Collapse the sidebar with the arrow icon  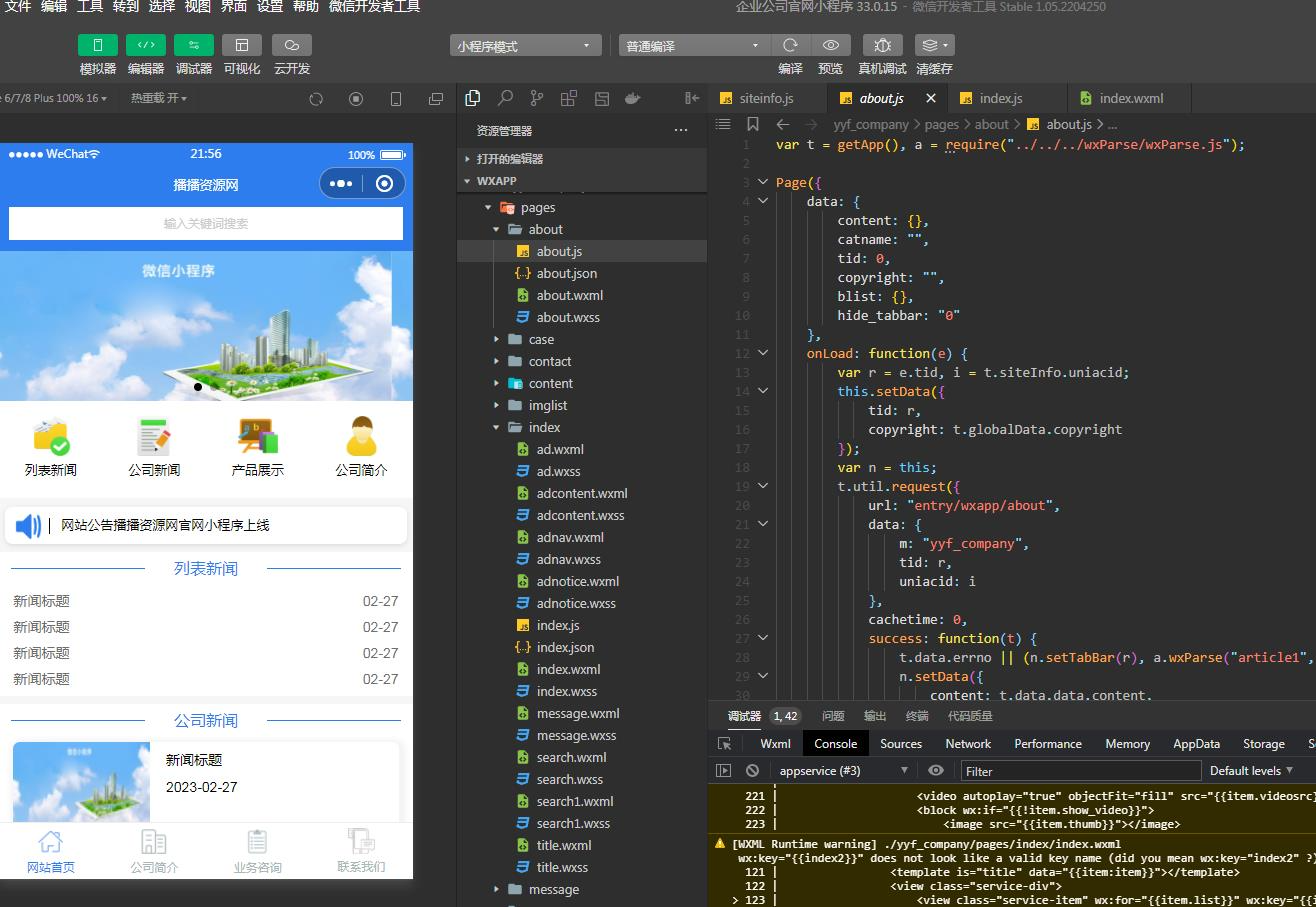691,98
